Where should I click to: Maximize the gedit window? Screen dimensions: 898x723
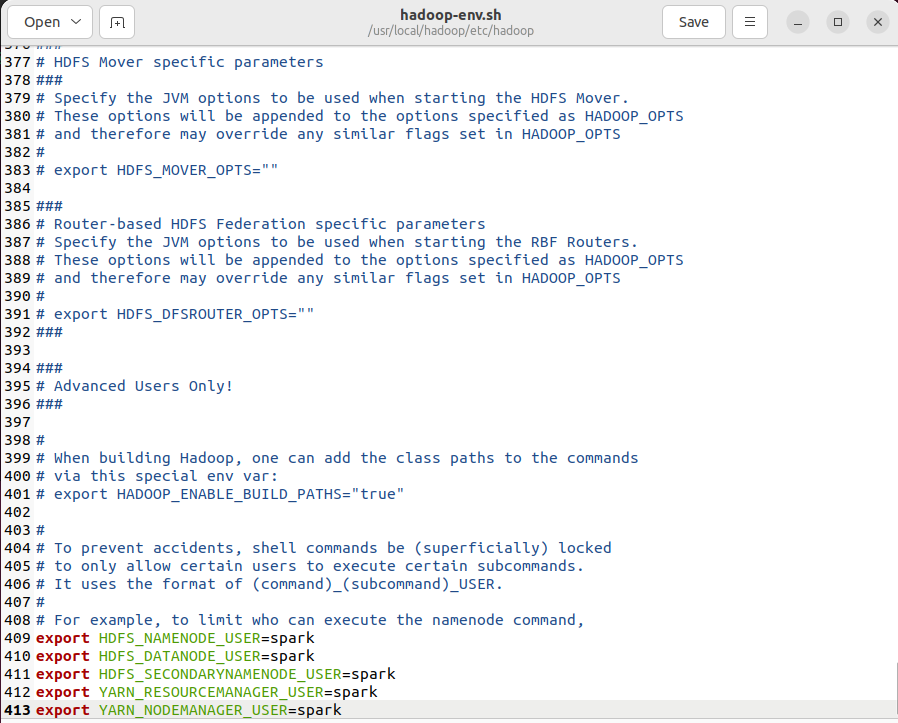pyautogui.click(x=838, y=22)
